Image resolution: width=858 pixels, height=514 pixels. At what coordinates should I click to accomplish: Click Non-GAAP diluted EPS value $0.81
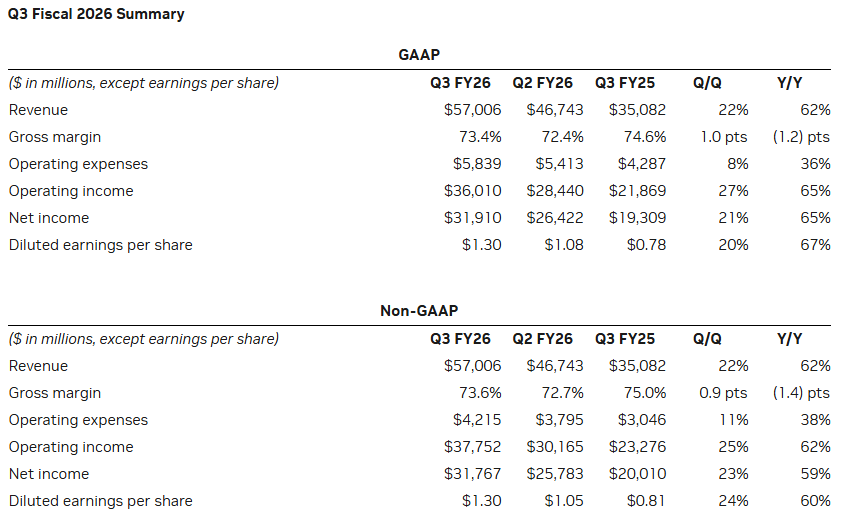click(x=645, y=501)
